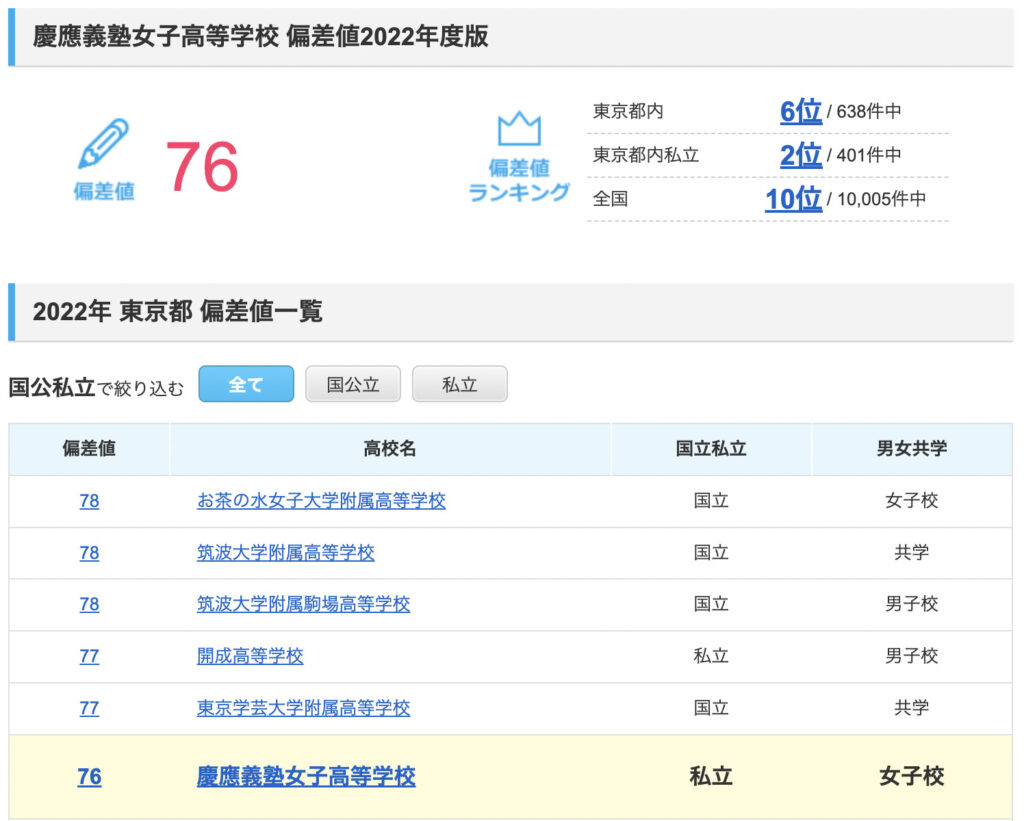Click 男子校 in 開成高等学校 row
This screenshot has width=1024, height=821.
point(912,656)
